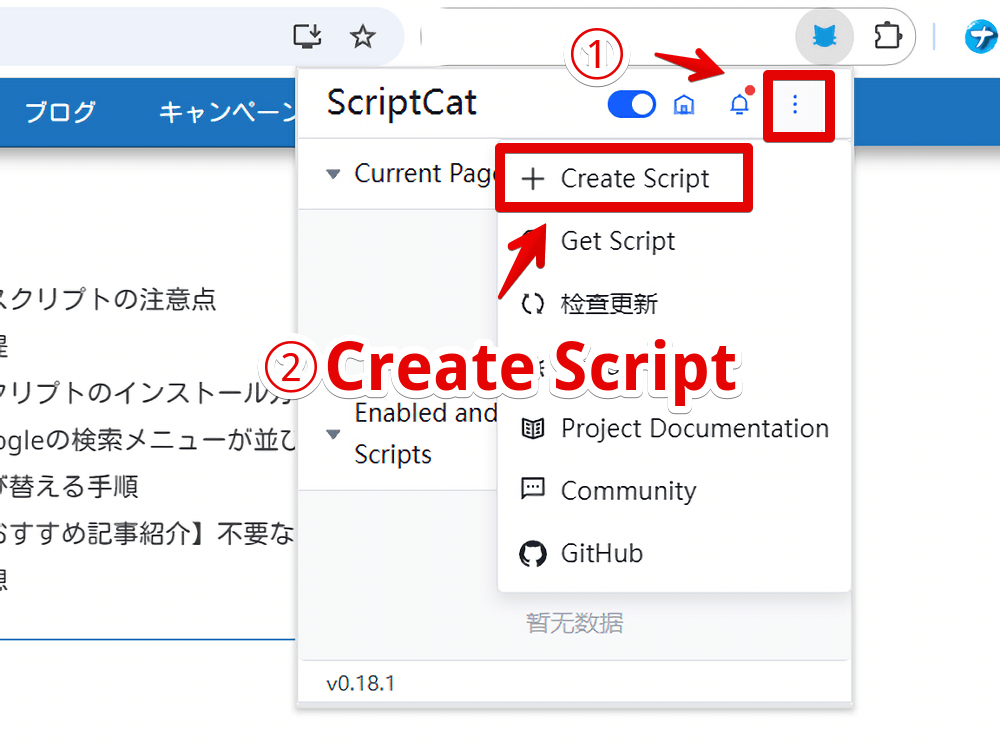Click the v0.18.1 version text
The width and height of the screenshot is (1000, 748).
coord(360,684)
